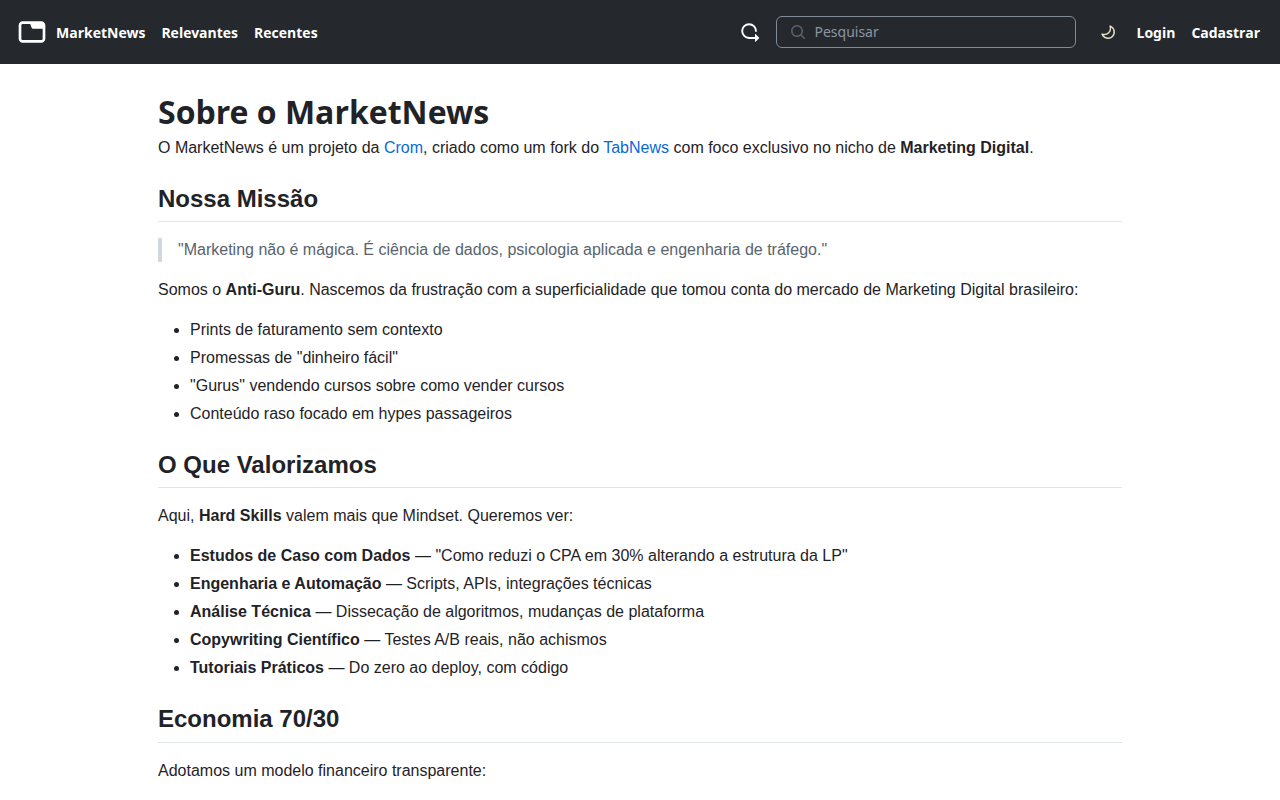This screenshot has width=1280, height=800.
Task: Click 'Análise Técnica' list item
Action: tap(447, 611)
